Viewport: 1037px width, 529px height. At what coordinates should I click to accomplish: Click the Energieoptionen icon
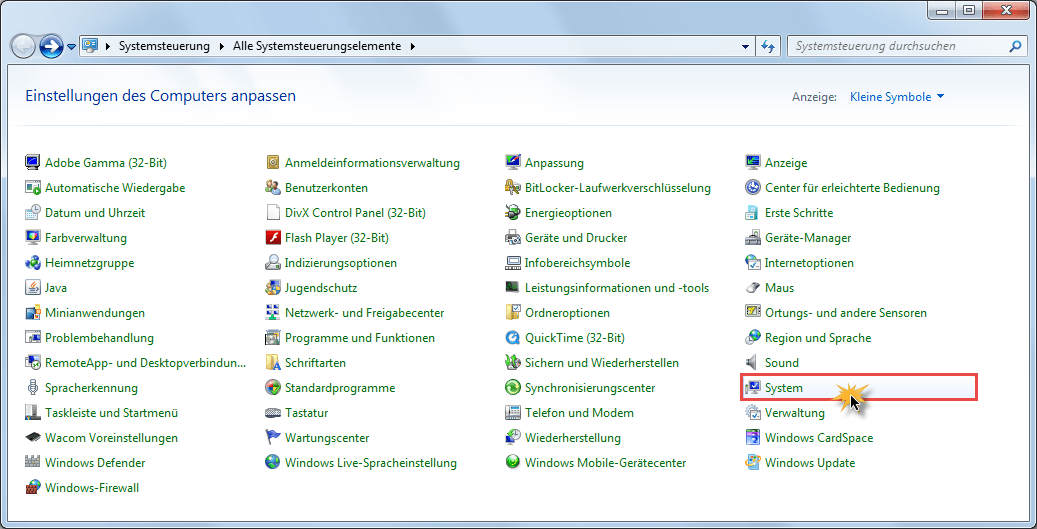(x=513, y=213)
